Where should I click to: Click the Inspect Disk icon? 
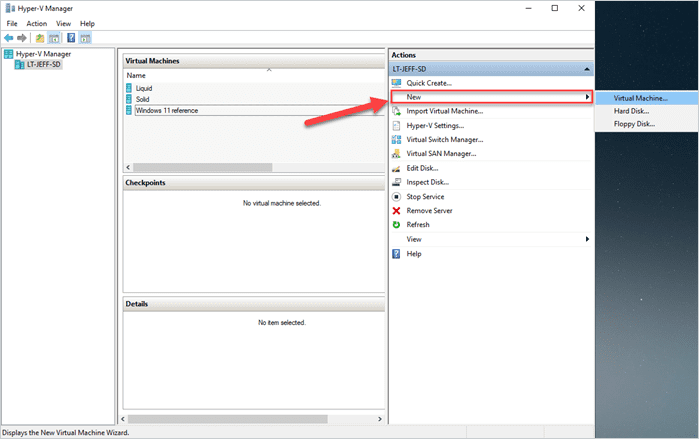pyautogui.click(x=396, y=182)
